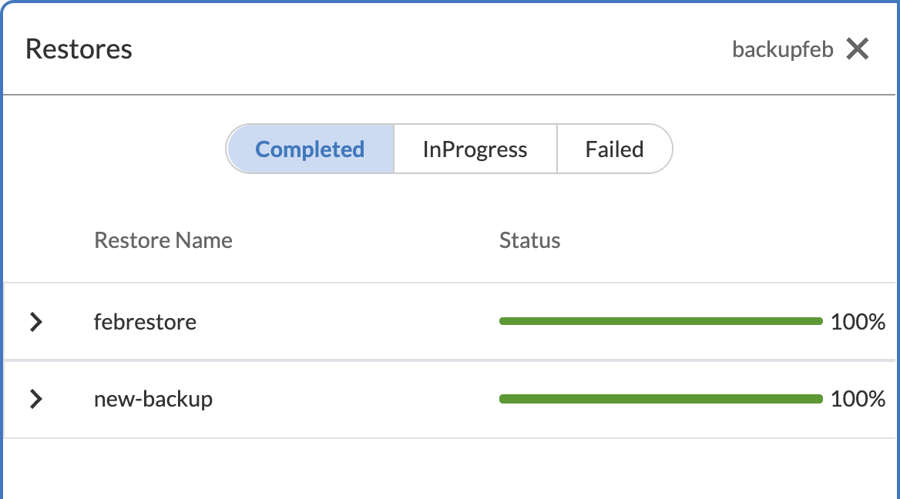Click the backupfeb backup name label
Screen dimensions: 900x499
click(782, 50)
